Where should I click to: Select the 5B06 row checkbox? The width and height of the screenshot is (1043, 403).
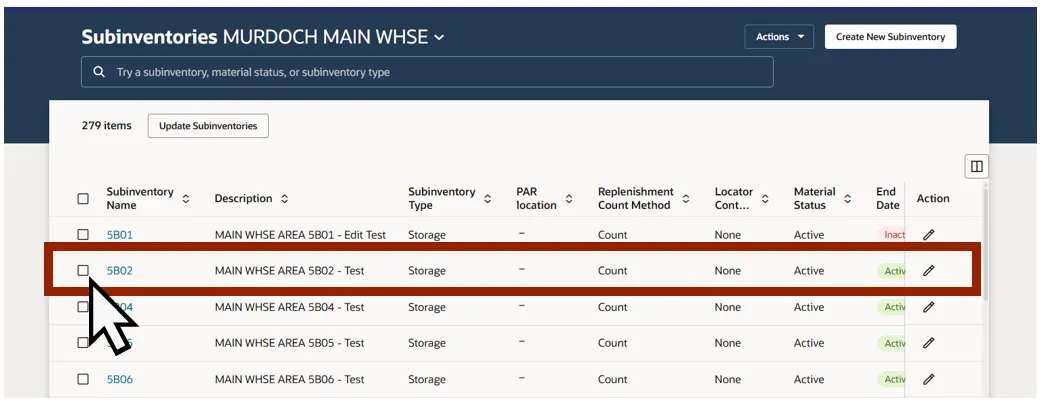(x=83, y=379)
